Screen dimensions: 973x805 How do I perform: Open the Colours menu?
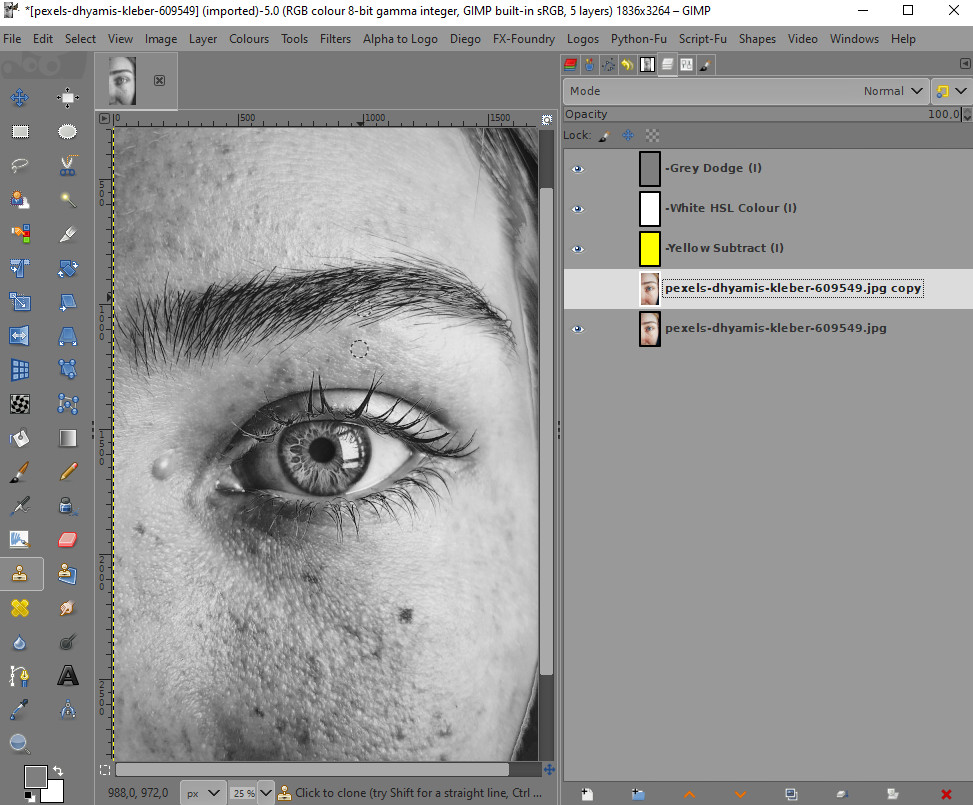pyautogui.click(x=249, y=39)
